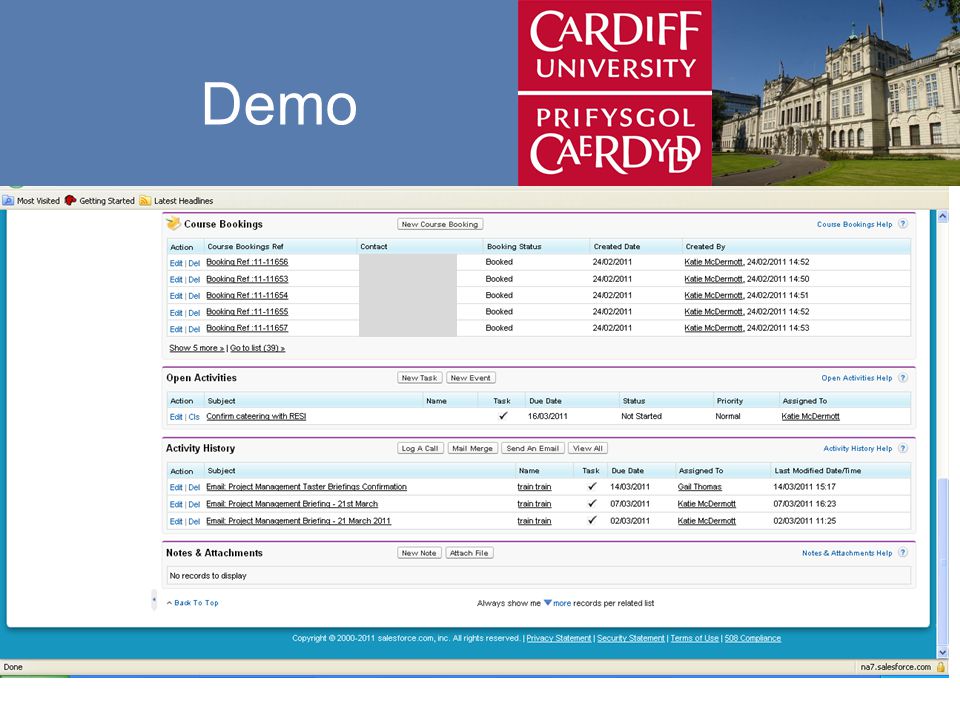Viewport: 960px width, 720px height.
Task: Create a New Event in Open Activities
Action: pyautogui.click(x=470, y=378)
